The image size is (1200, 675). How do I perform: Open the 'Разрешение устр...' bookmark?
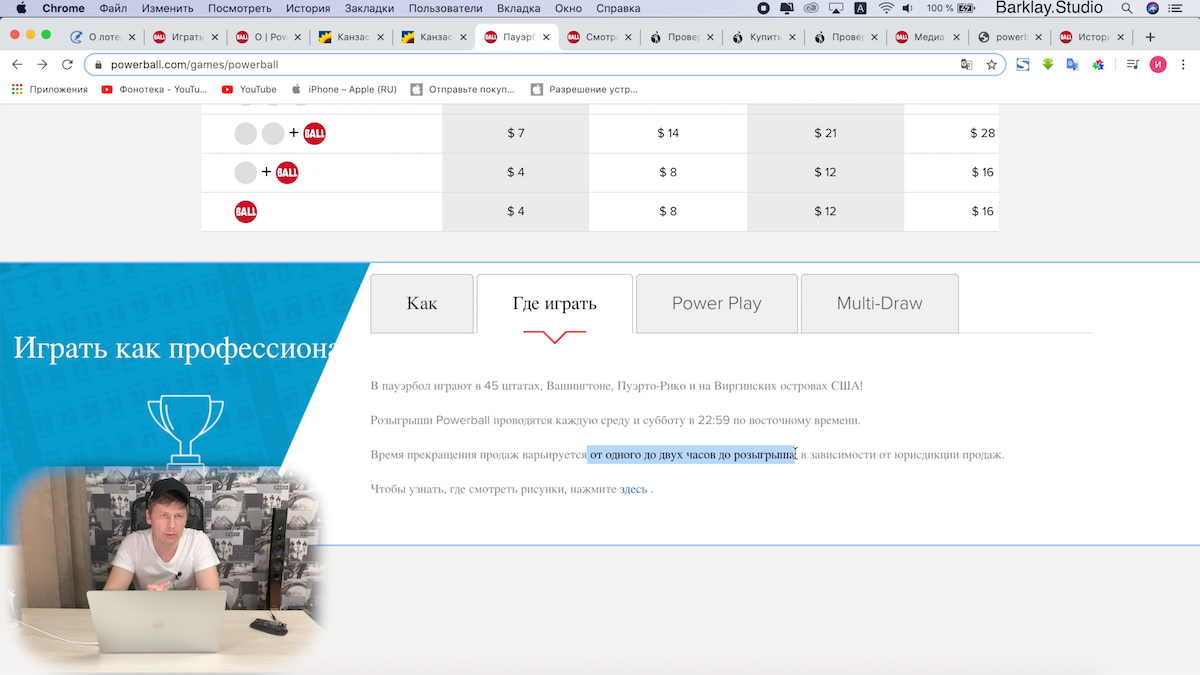pos(584,89)
